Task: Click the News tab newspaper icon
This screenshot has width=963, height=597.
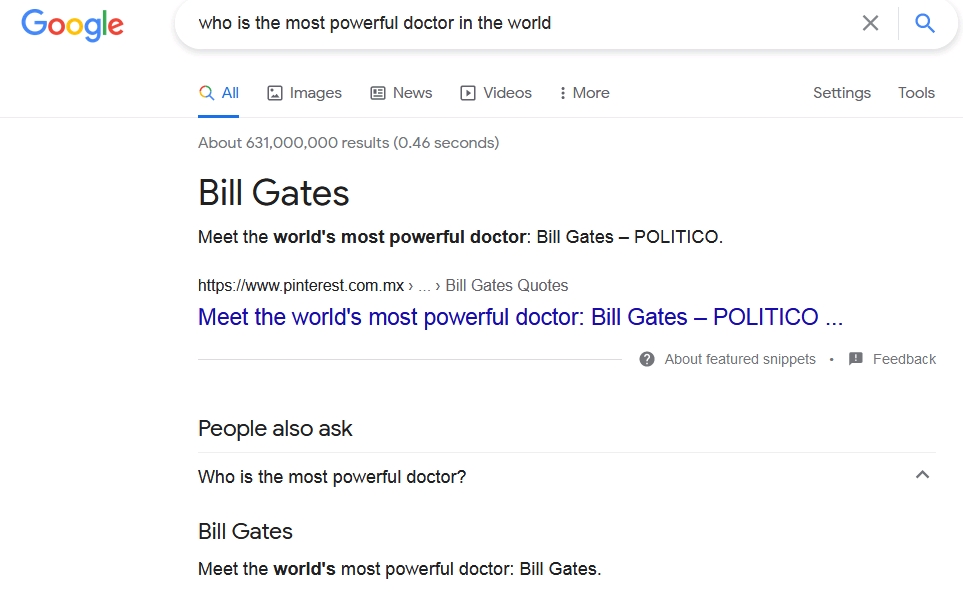Action: click(378, 93)
